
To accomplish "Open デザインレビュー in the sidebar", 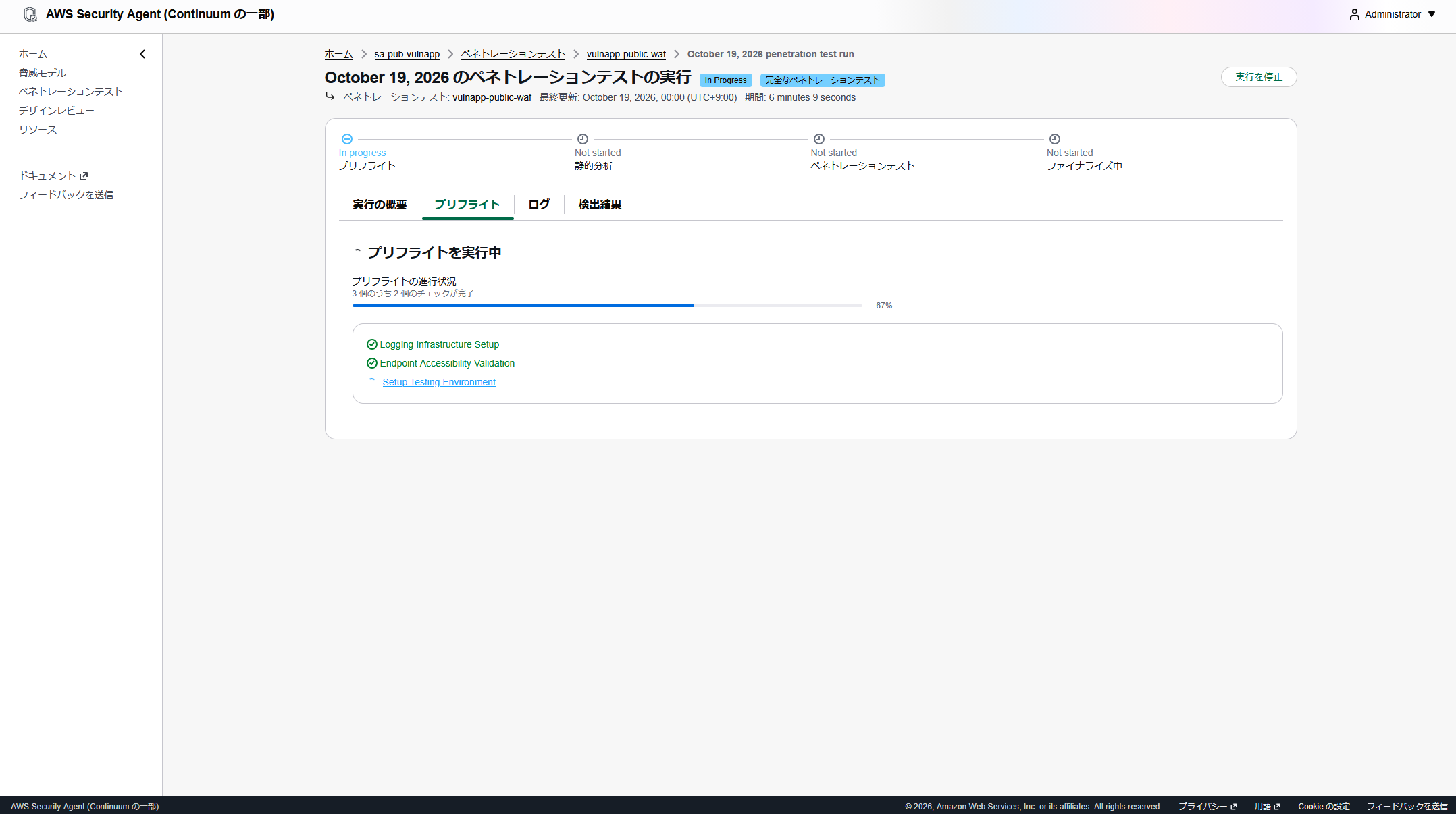I will pos(57,111).
